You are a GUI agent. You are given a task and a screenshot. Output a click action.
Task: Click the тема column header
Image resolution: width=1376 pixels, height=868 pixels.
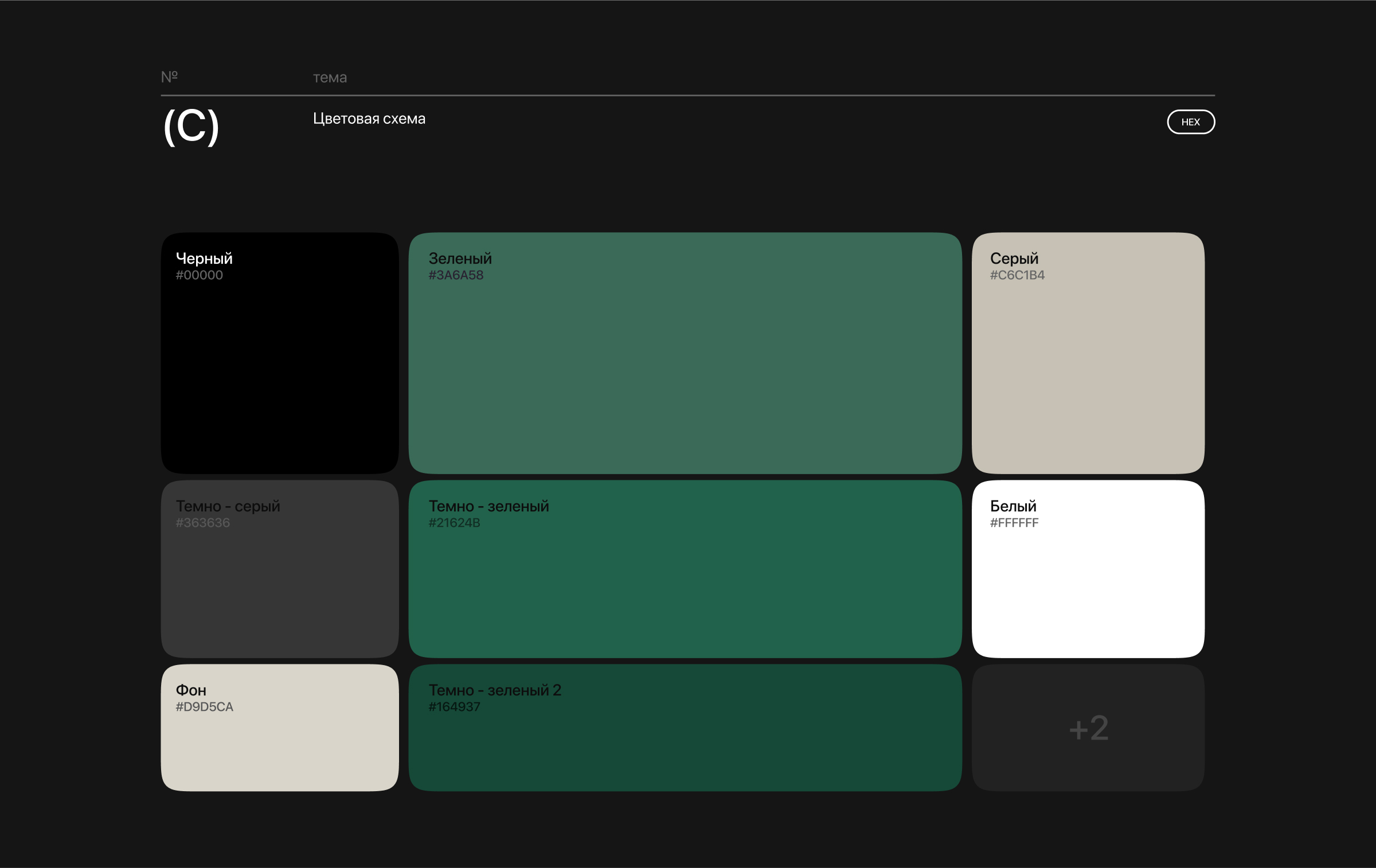click(330, 77)
